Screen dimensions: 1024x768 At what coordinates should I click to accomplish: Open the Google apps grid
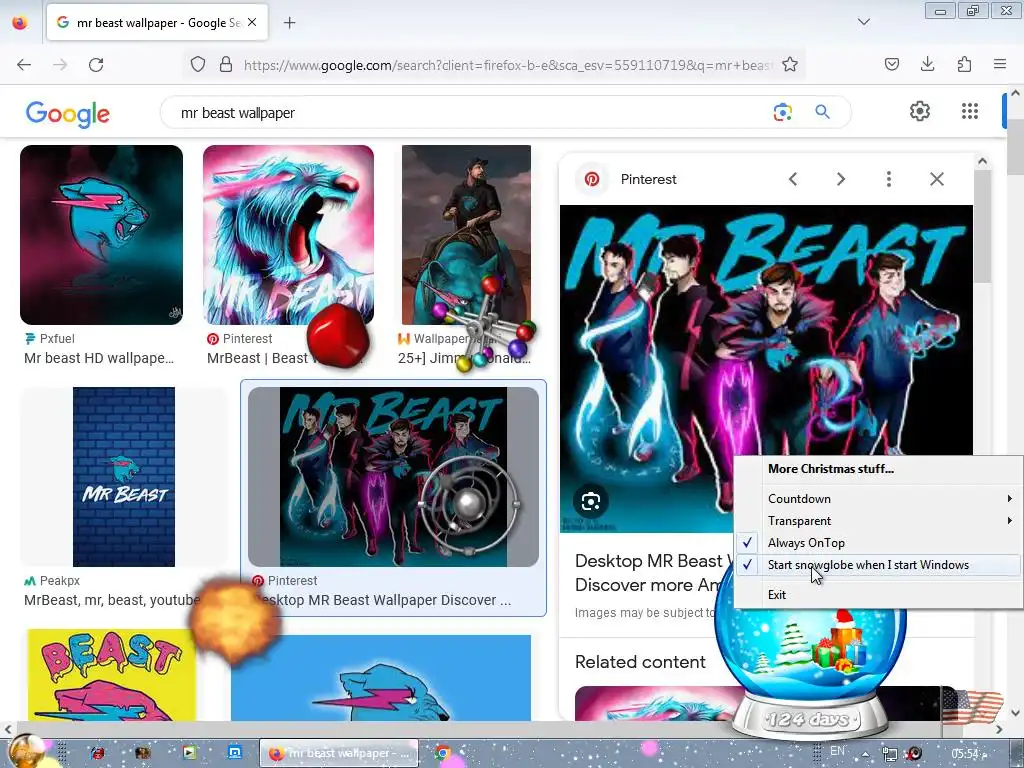[970, 111]
